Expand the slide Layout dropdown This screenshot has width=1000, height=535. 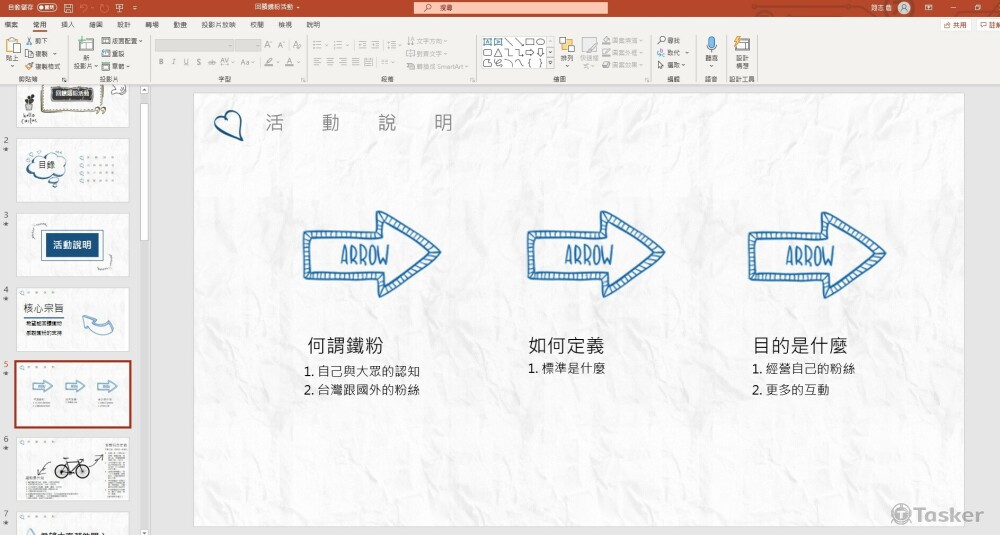click(x=123, y=41)
